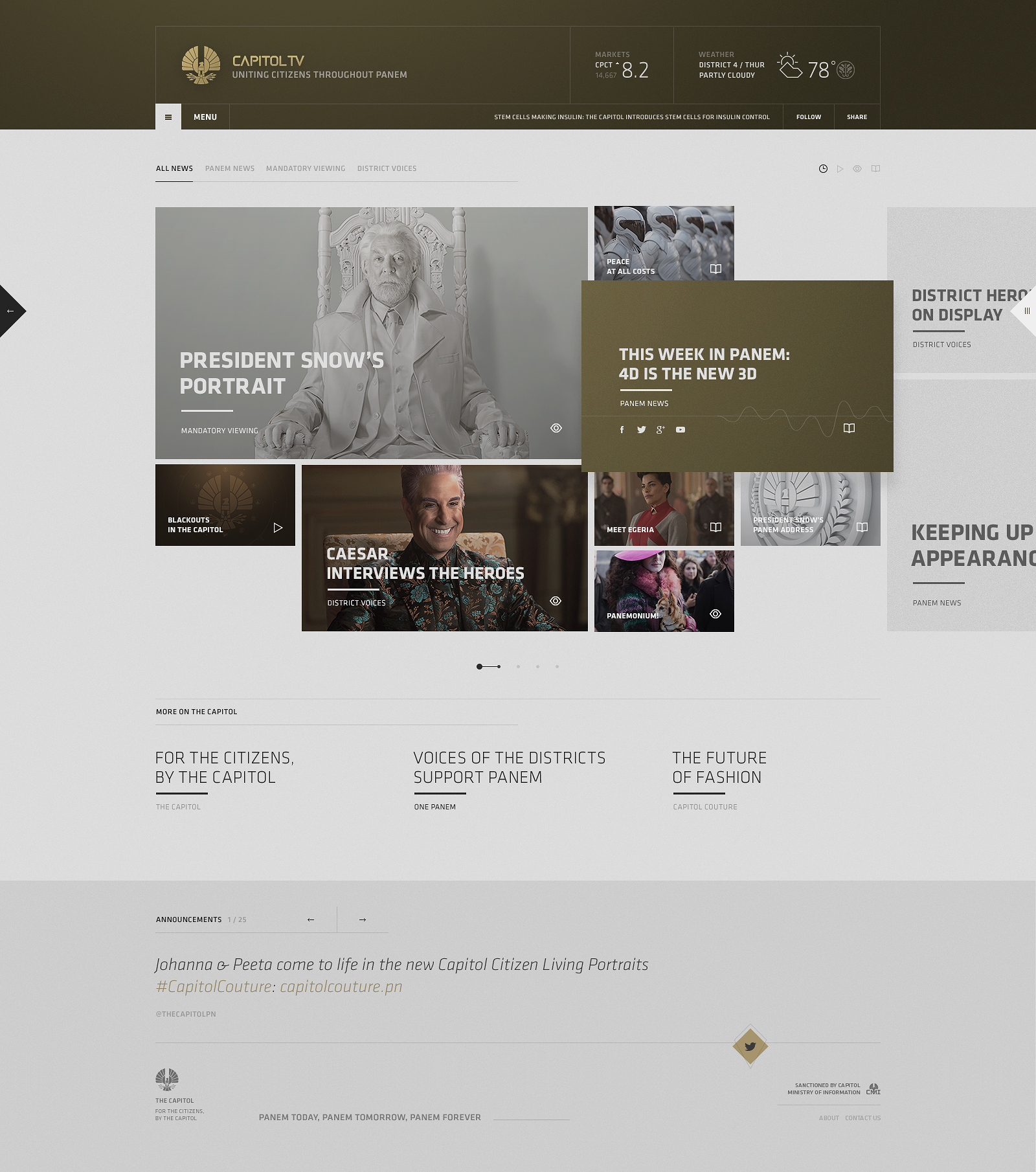1036x1172 pixels.
Task: Click the footer Capitol eagle logo
Action: (x=167, y=1079)
